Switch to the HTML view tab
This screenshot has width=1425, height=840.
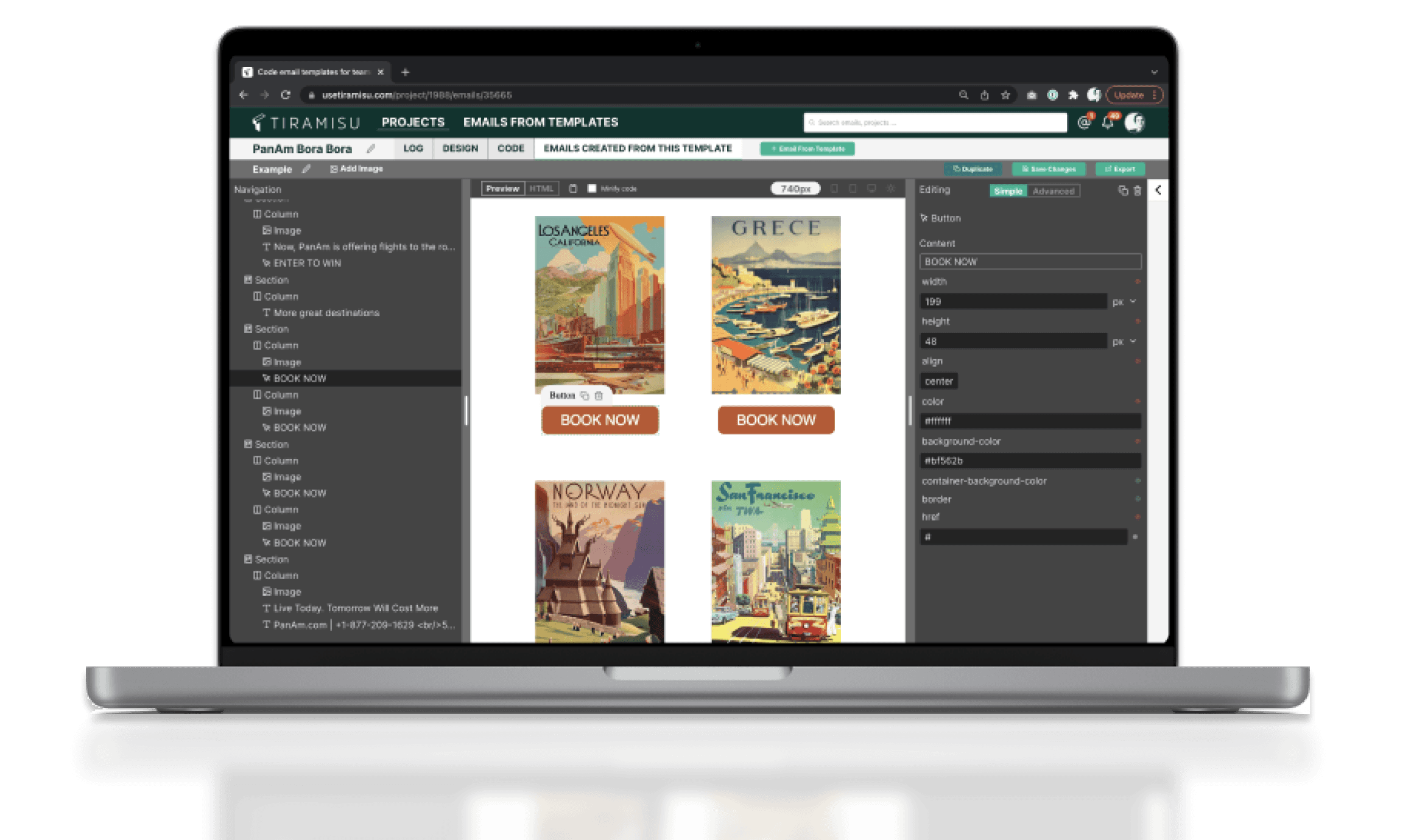(x=541, y=189)
